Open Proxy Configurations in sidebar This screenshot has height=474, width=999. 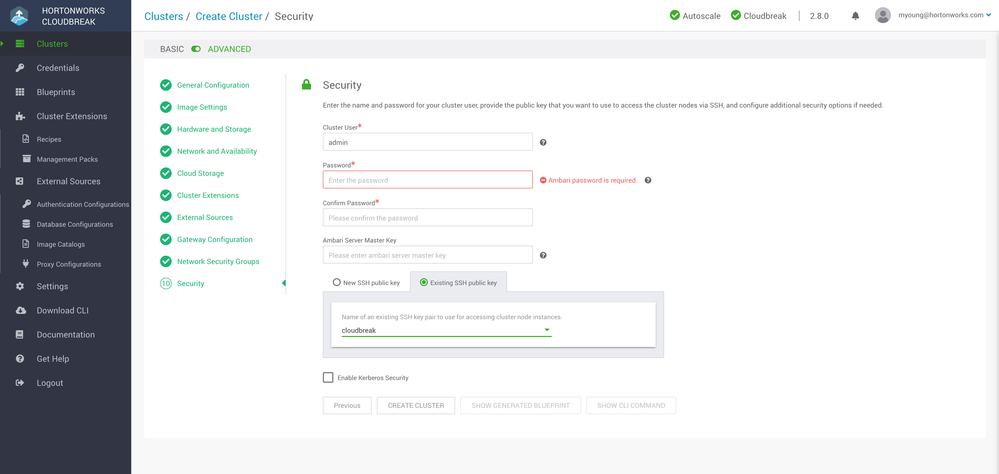[x=69, y=264]
